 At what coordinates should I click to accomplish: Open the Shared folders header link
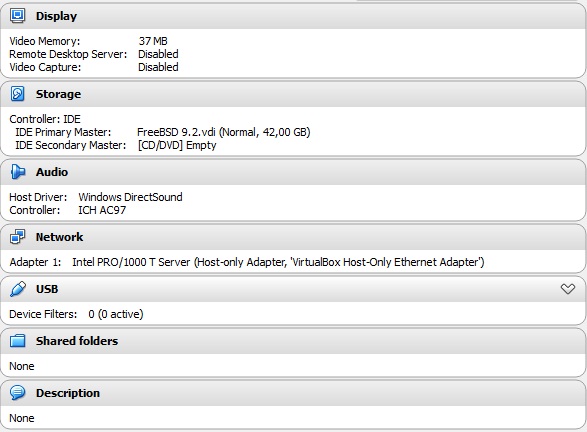[x=77, y=341]
